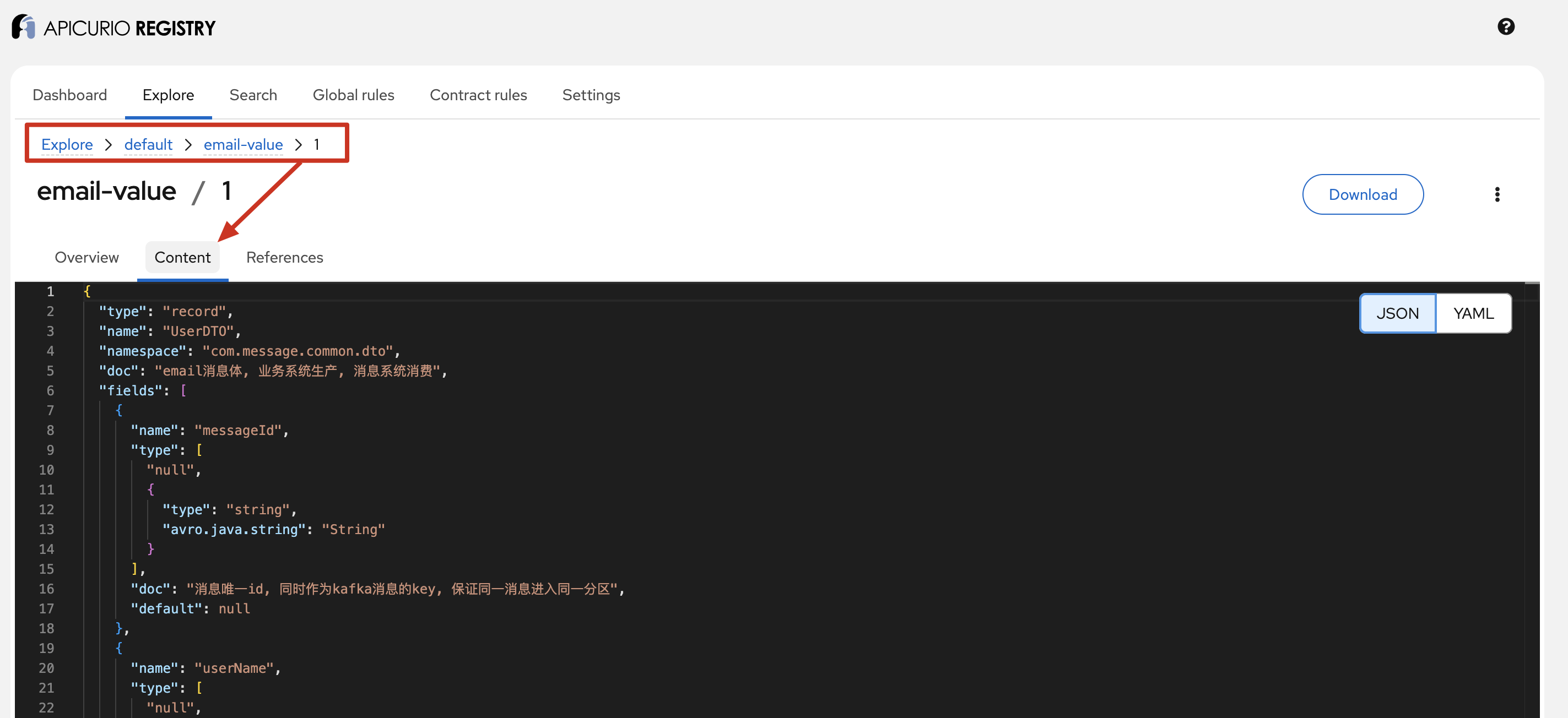Click the "messageId" field name value
The width and height of the screenshot is (1568, 718).
[238, 430]
